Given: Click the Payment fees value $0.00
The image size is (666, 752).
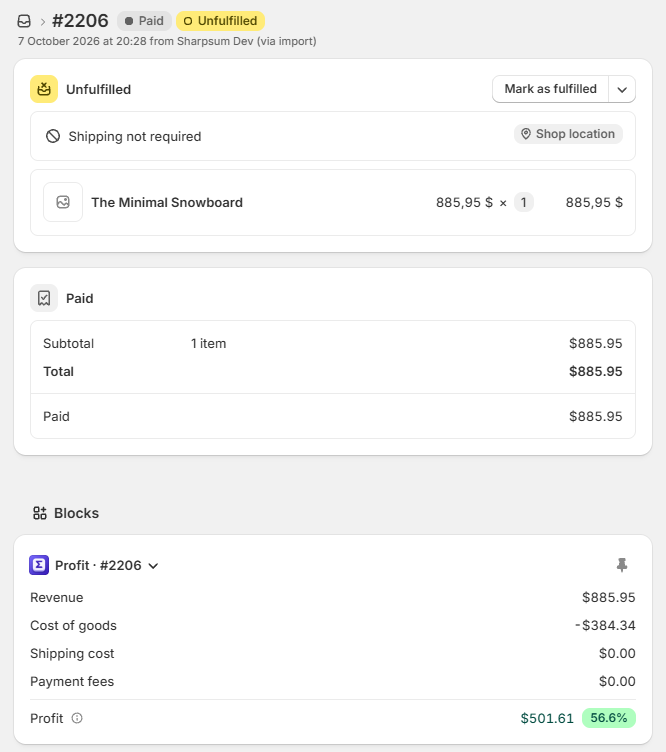Looking at the screenshot, I should tap(617, 682).
